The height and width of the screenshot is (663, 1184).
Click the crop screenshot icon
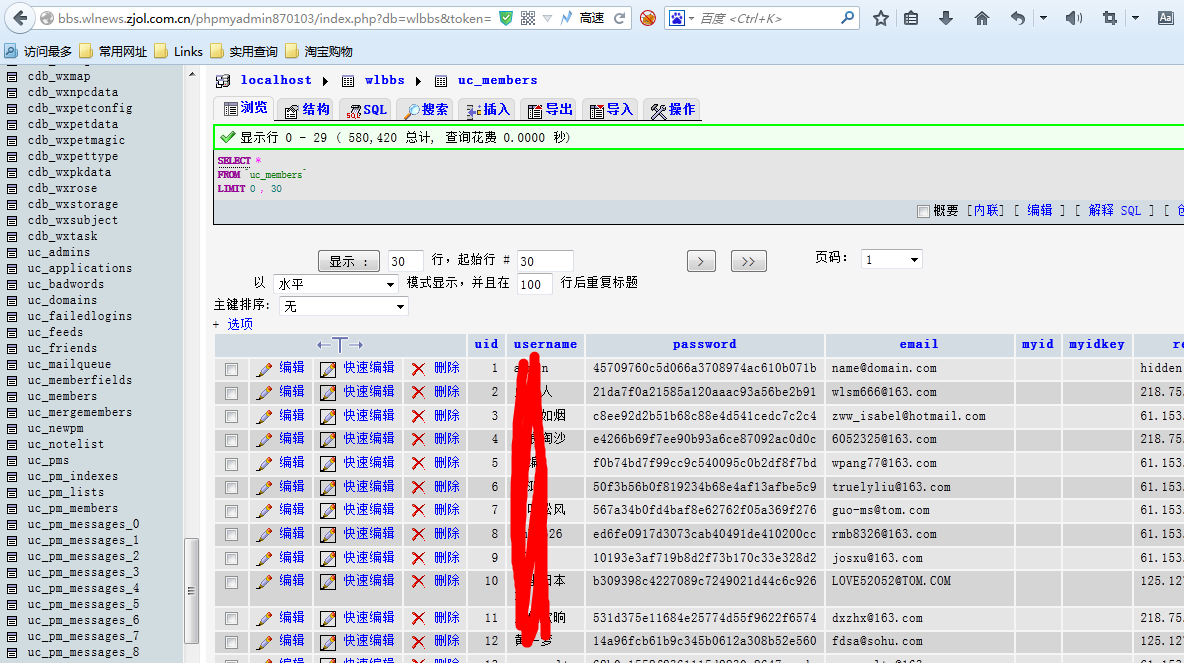point(1109,18)
